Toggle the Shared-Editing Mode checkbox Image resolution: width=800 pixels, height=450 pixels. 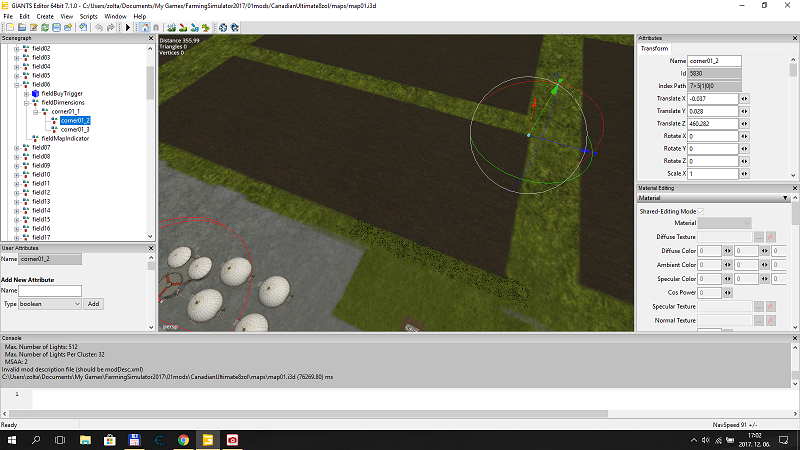701,211
